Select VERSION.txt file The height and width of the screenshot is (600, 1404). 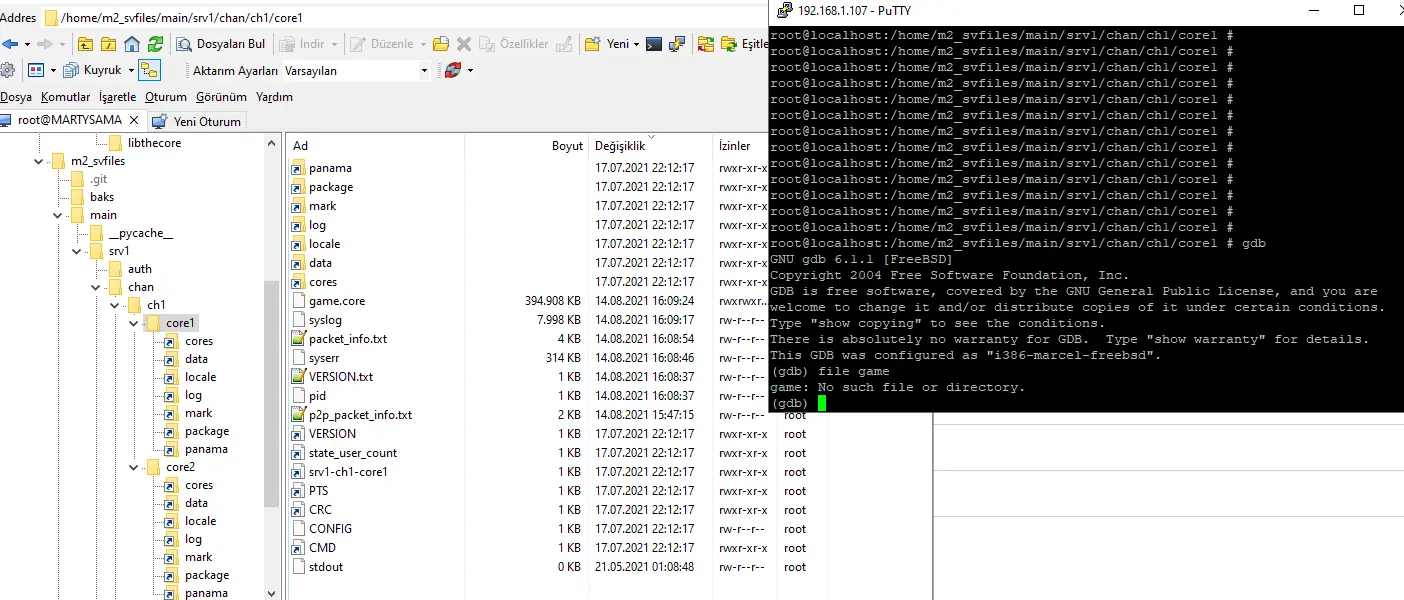click(x=340, y=377)
